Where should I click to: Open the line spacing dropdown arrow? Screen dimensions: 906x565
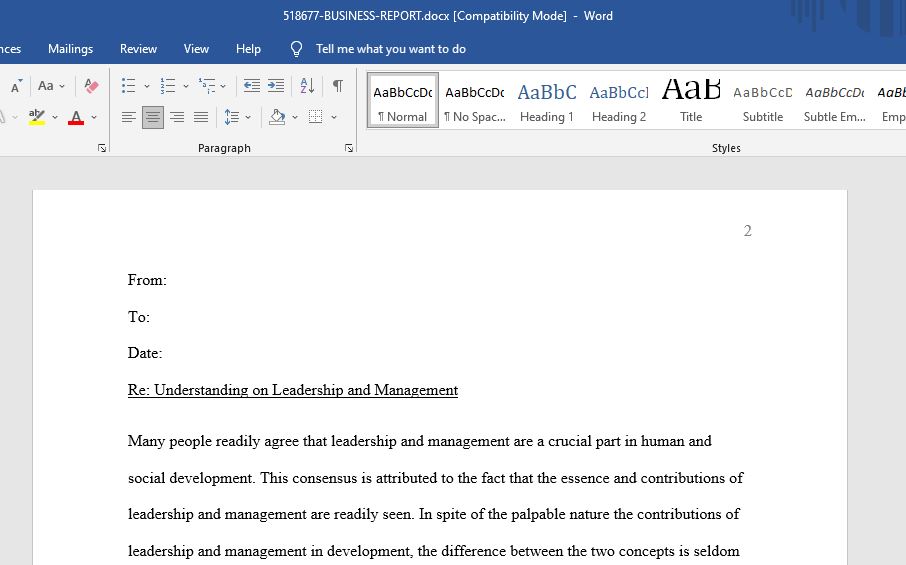click(248, 117)
